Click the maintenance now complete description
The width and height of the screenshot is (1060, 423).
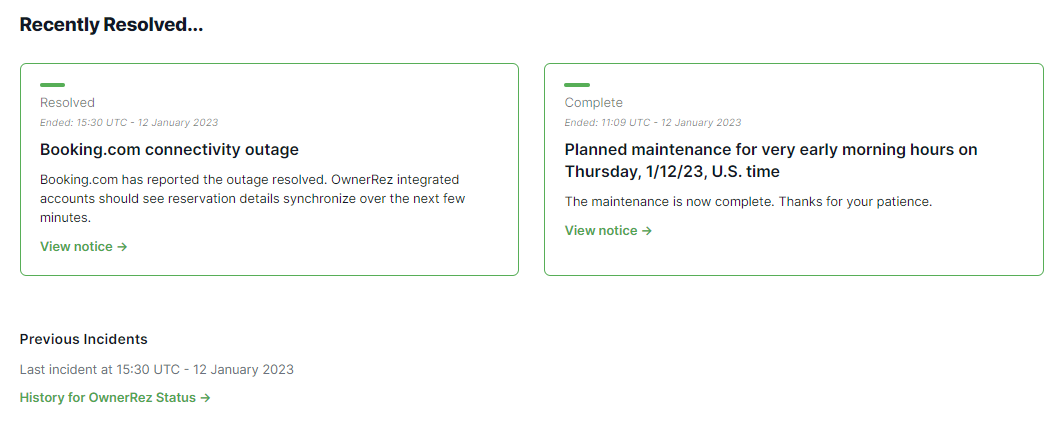(x=748, y=201)
